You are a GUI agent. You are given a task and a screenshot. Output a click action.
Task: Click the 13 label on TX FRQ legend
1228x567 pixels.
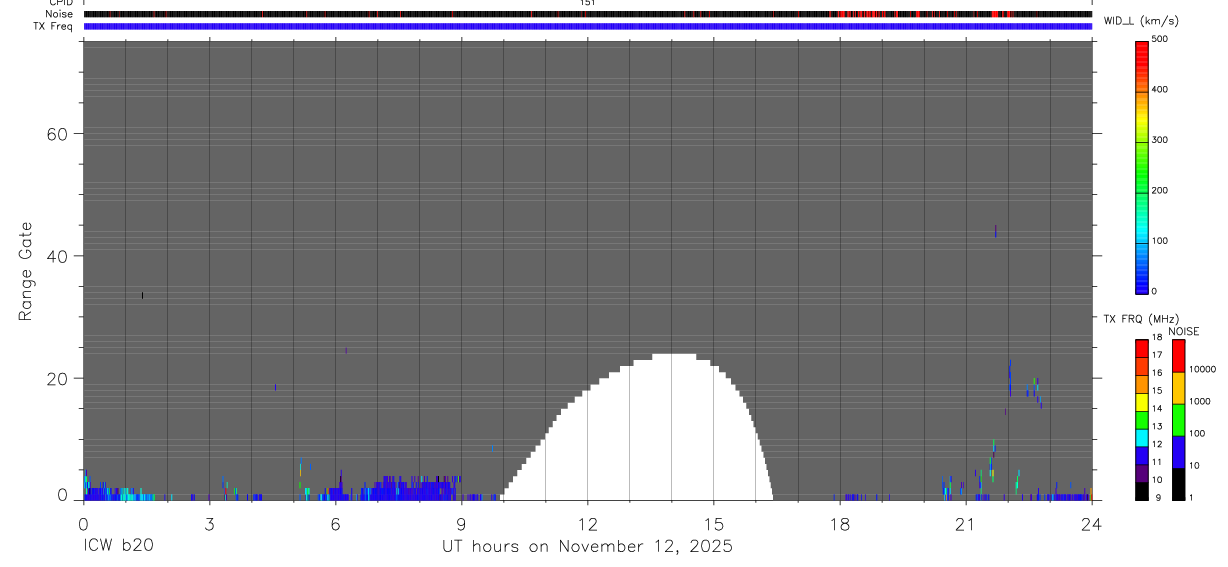point(1157,427)
